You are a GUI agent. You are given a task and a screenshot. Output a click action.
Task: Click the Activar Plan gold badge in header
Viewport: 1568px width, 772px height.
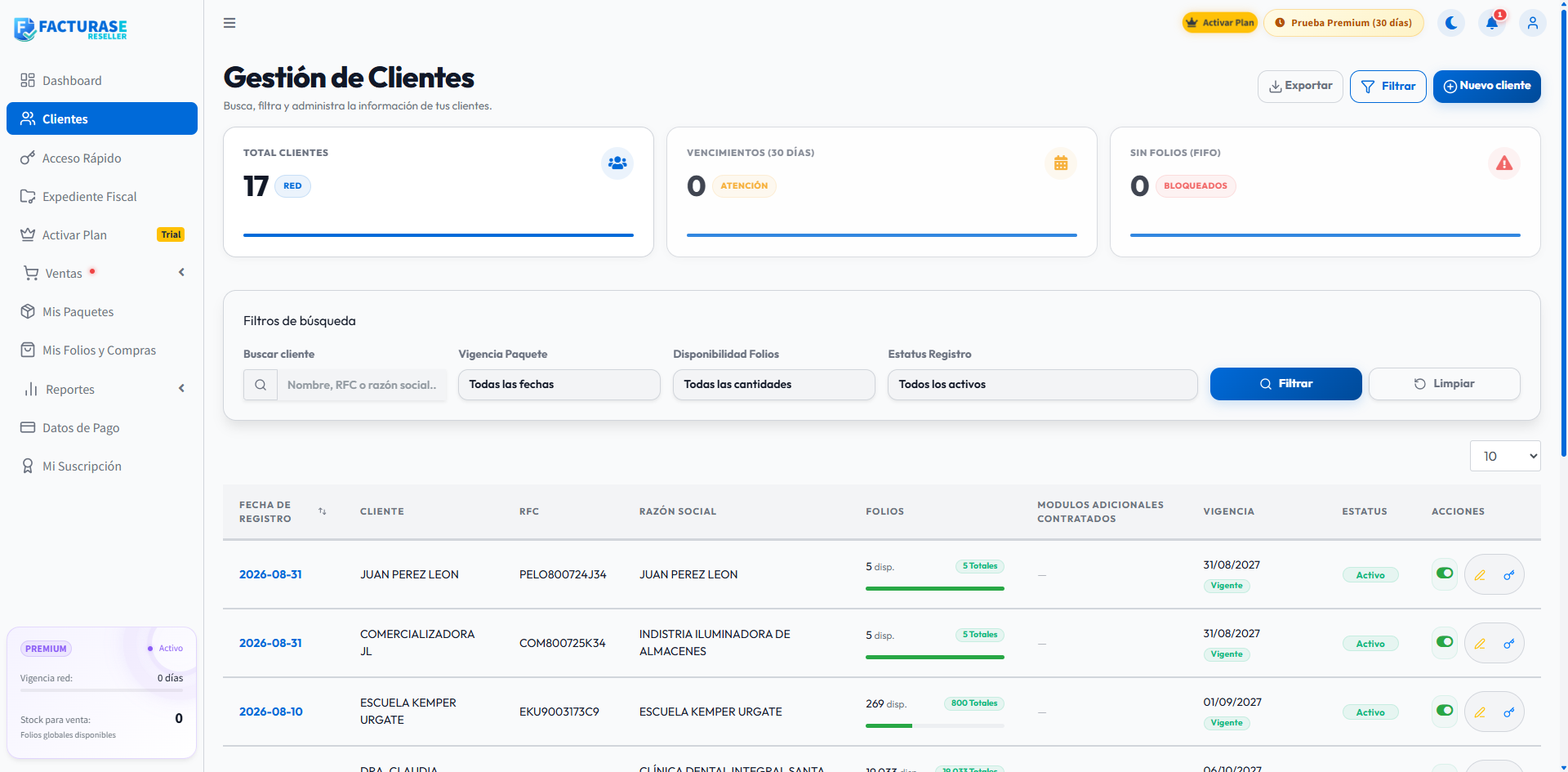pyautogui.click(x=1220, y=23)
